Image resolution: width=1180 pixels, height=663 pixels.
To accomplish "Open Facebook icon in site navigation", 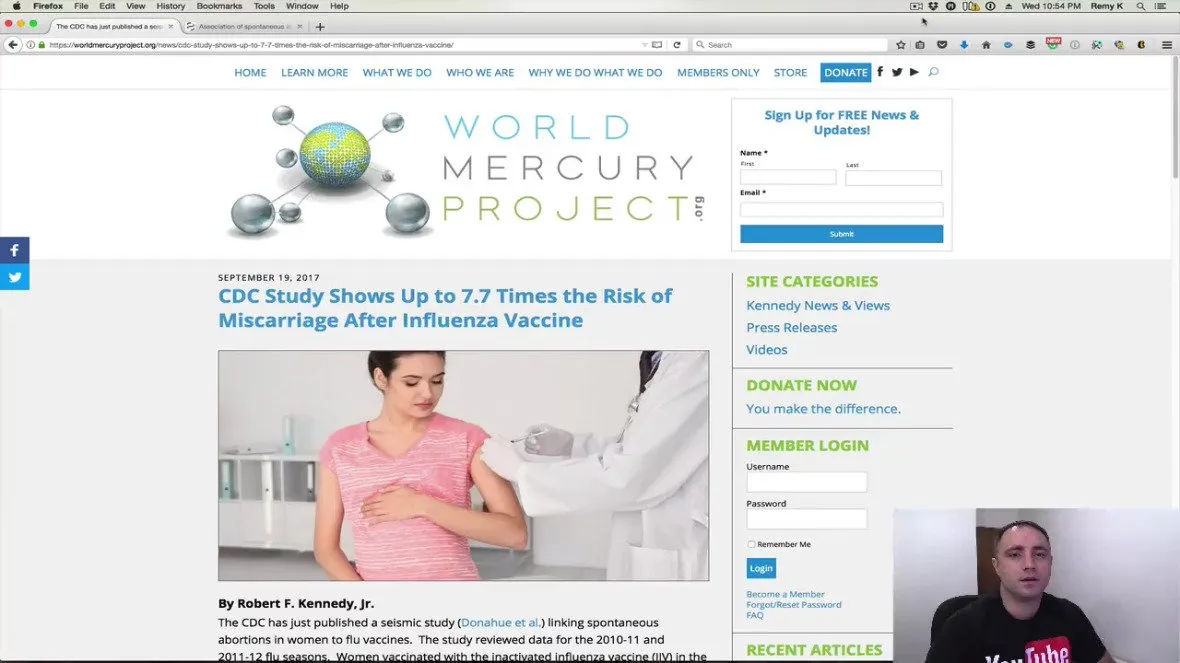I will click(880, 72).
